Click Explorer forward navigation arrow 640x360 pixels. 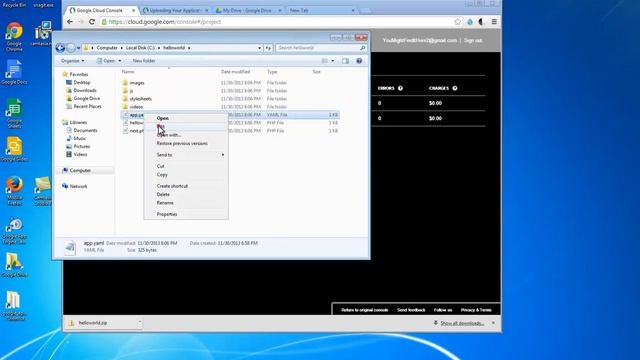pyautogui.click(x=71, y=48)
